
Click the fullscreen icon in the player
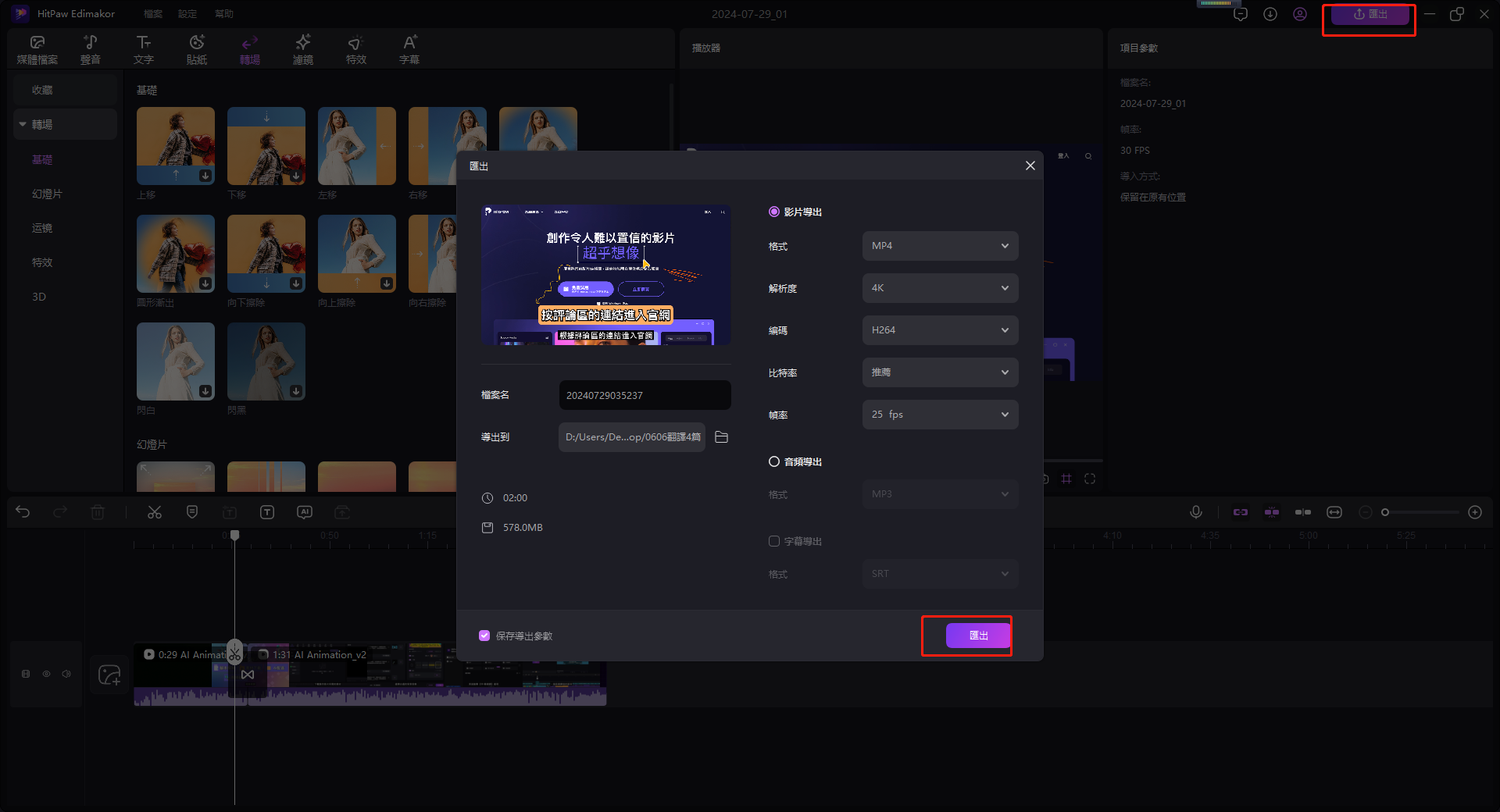[x=1090, y=479]
